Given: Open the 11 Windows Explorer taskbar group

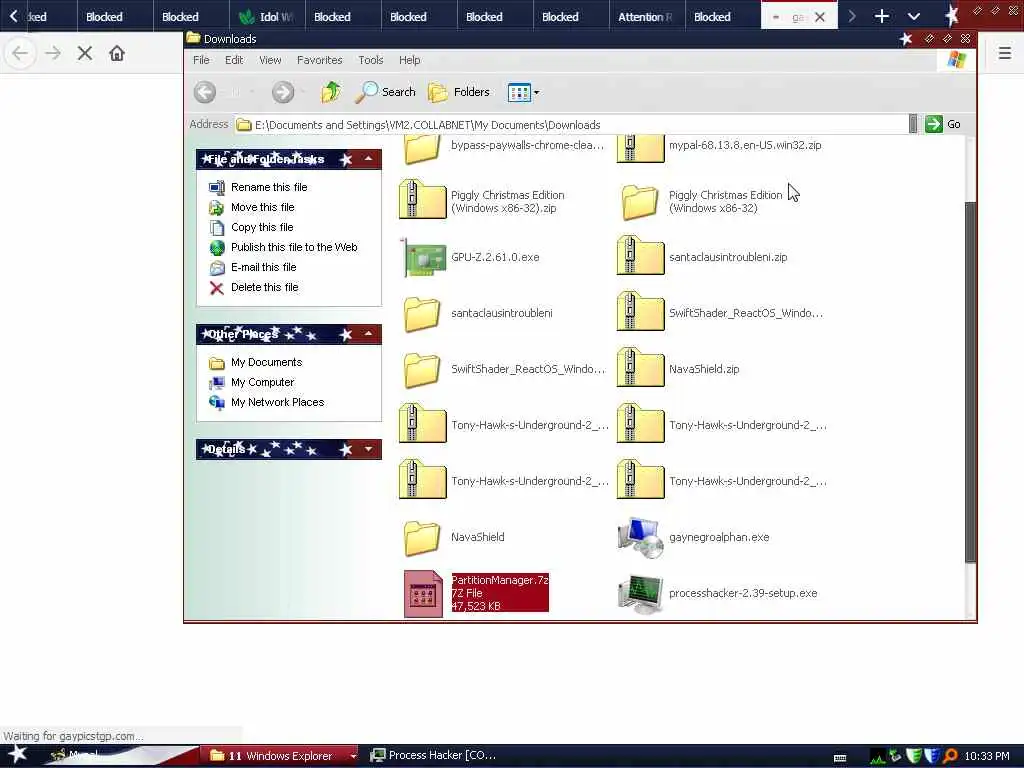Looking at the screenshot, I should (x=280, y=756).
